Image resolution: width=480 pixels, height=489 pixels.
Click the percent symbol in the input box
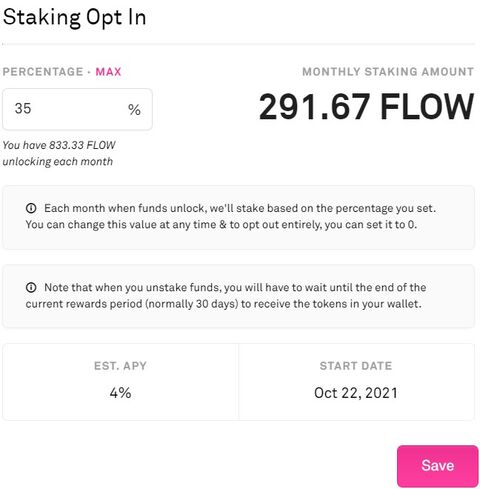click(x=134, y=109)
